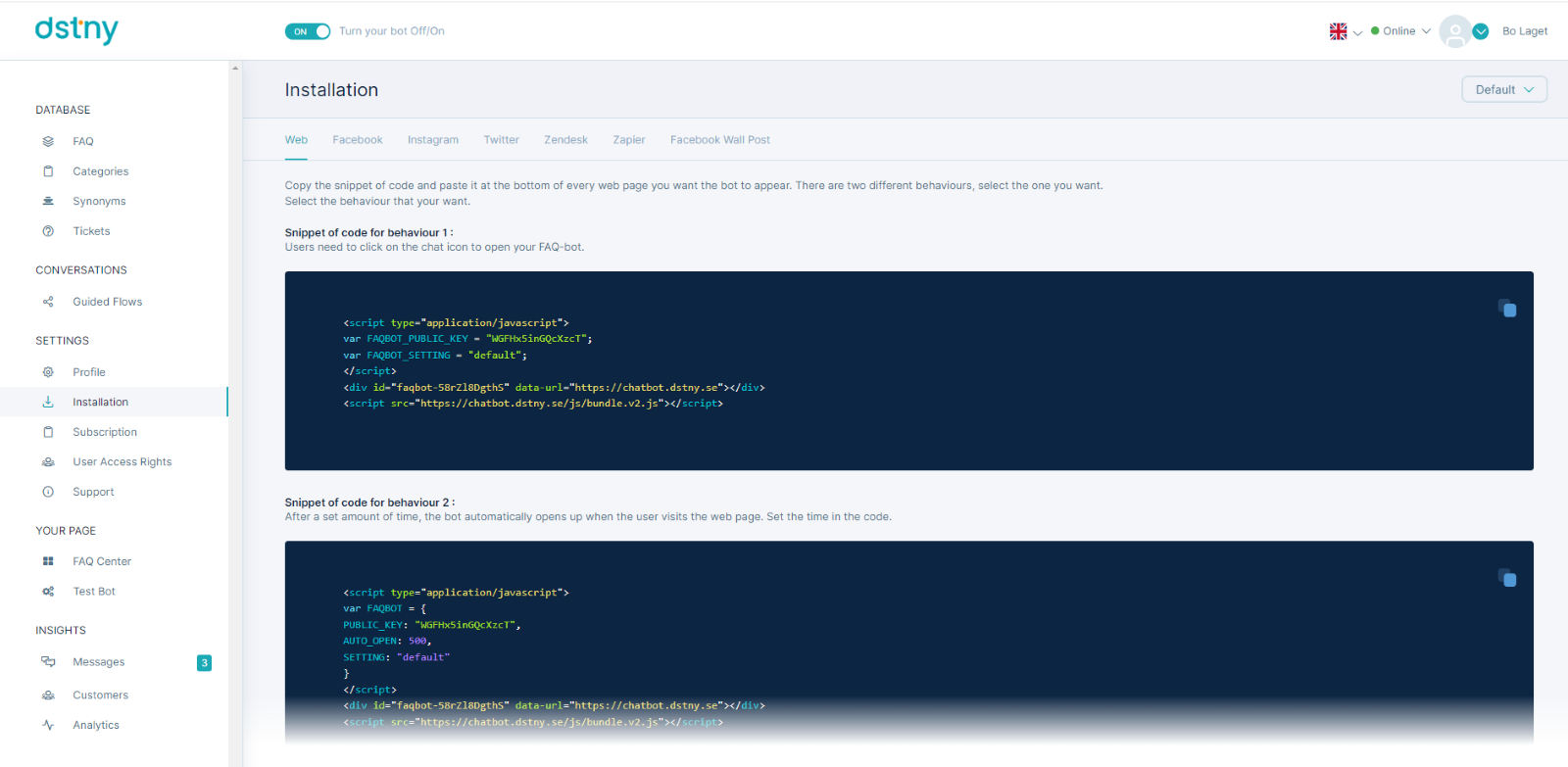
Task: Click the Installation download icon
Action: [48, 402]
